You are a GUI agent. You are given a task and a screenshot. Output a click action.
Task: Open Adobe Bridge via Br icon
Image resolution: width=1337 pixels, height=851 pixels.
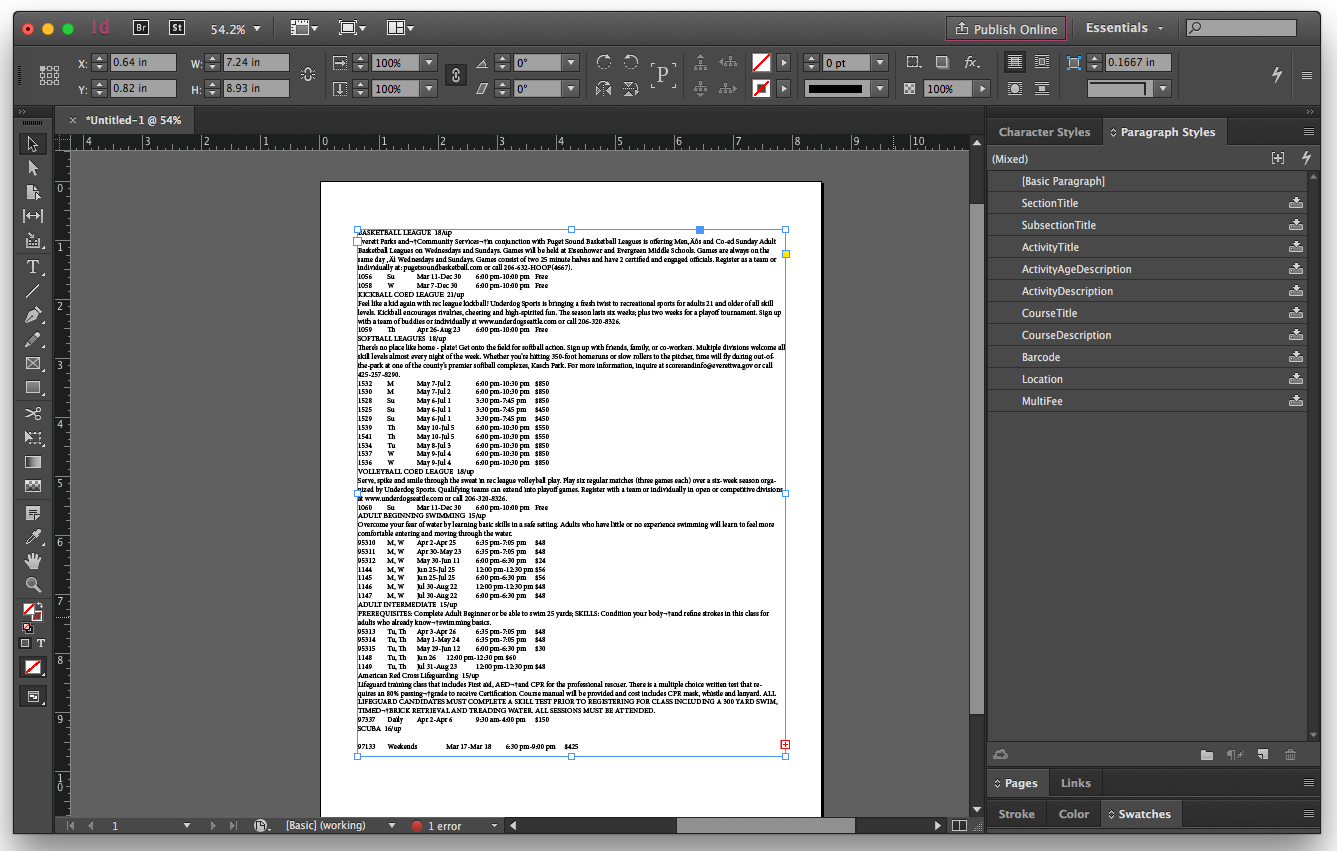[x=141, y=28]
